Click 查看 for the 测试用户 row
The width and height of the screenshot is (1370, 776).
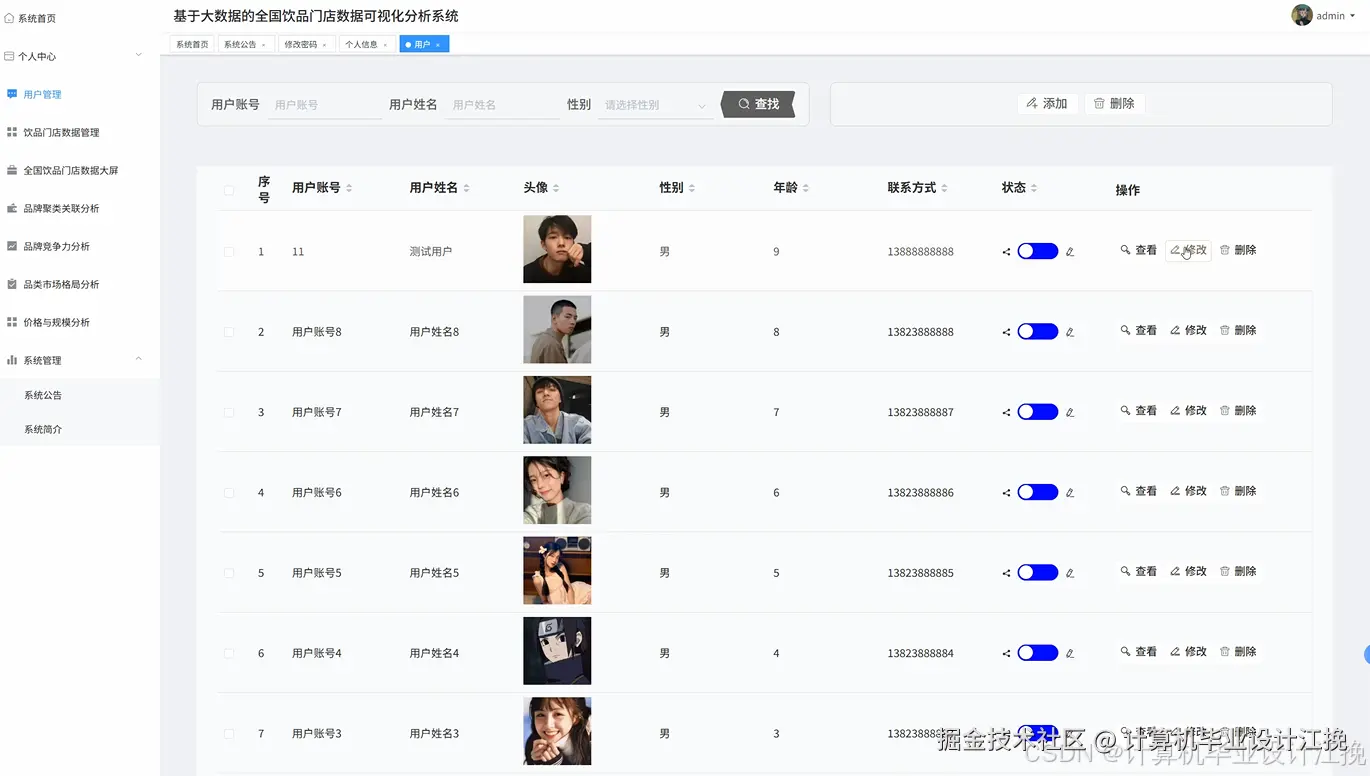pyautogui.click(x=1138, y=250)
